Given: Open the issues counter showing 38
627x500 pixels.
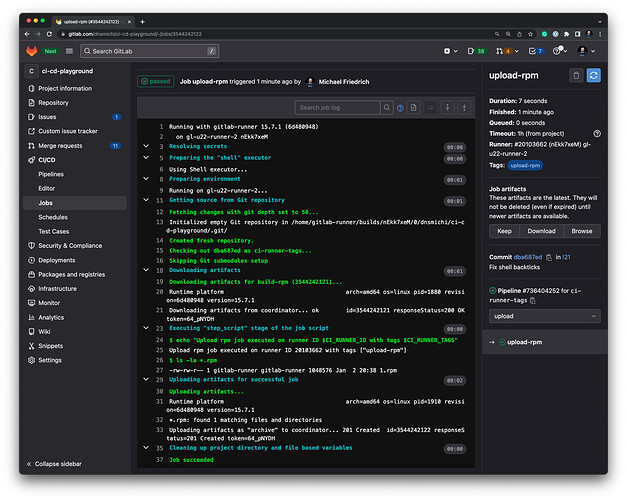Looking at the screenshot, I should (x=476, y=51).
